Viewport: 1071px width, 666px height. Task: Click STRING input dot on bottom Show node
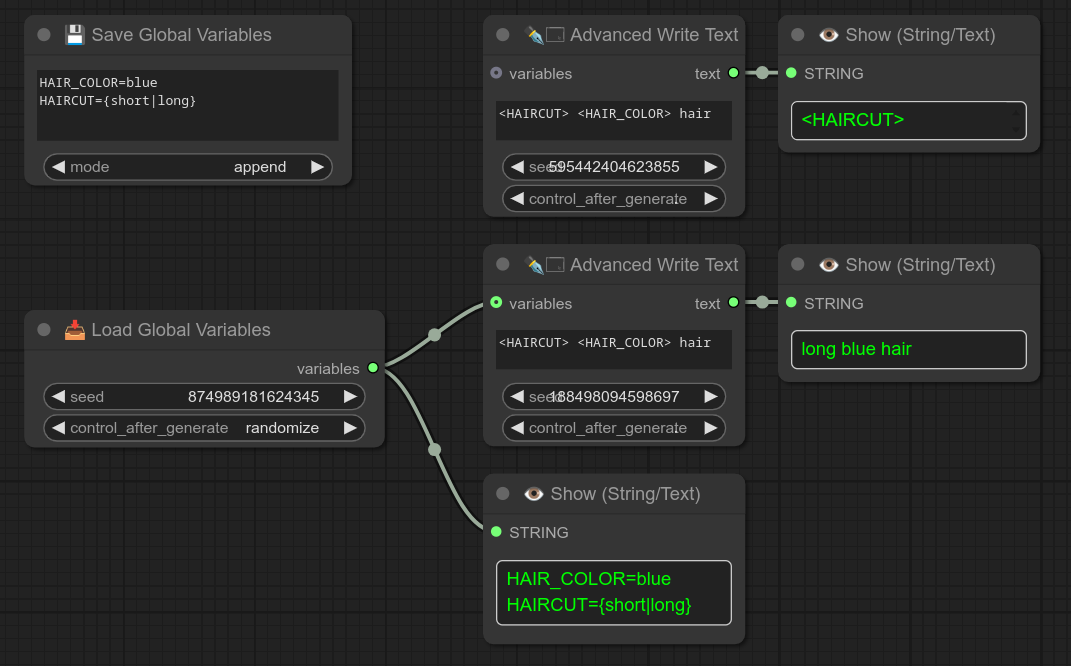(496, 532)
